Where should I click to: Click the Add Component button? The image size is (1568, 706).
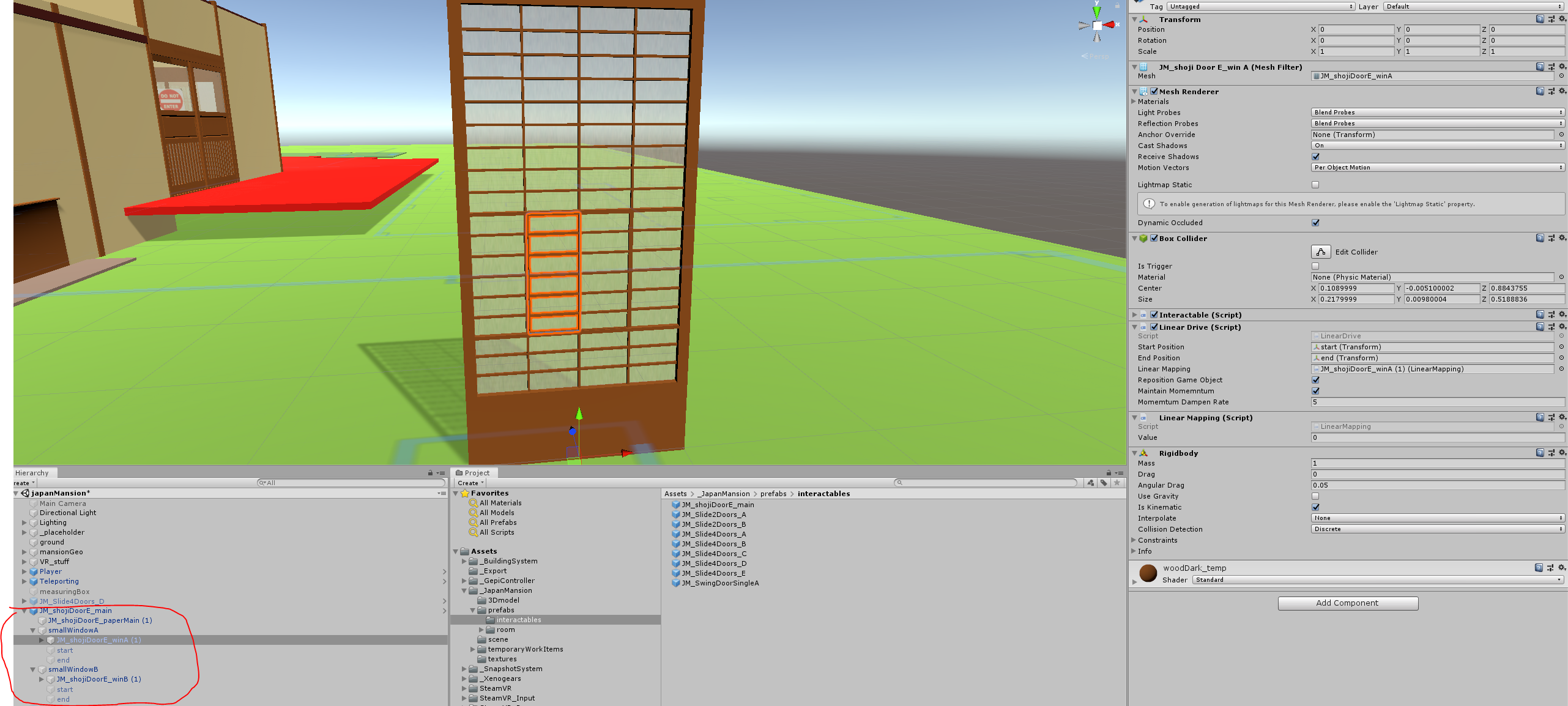[x=1347, y=603]
